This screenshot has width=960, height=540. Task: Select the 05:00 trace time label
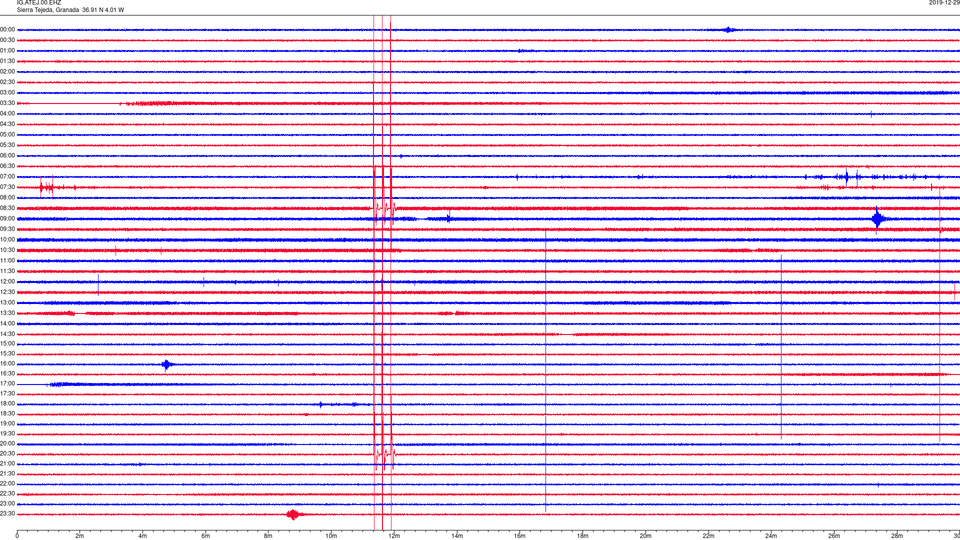[x=7, y=134]
